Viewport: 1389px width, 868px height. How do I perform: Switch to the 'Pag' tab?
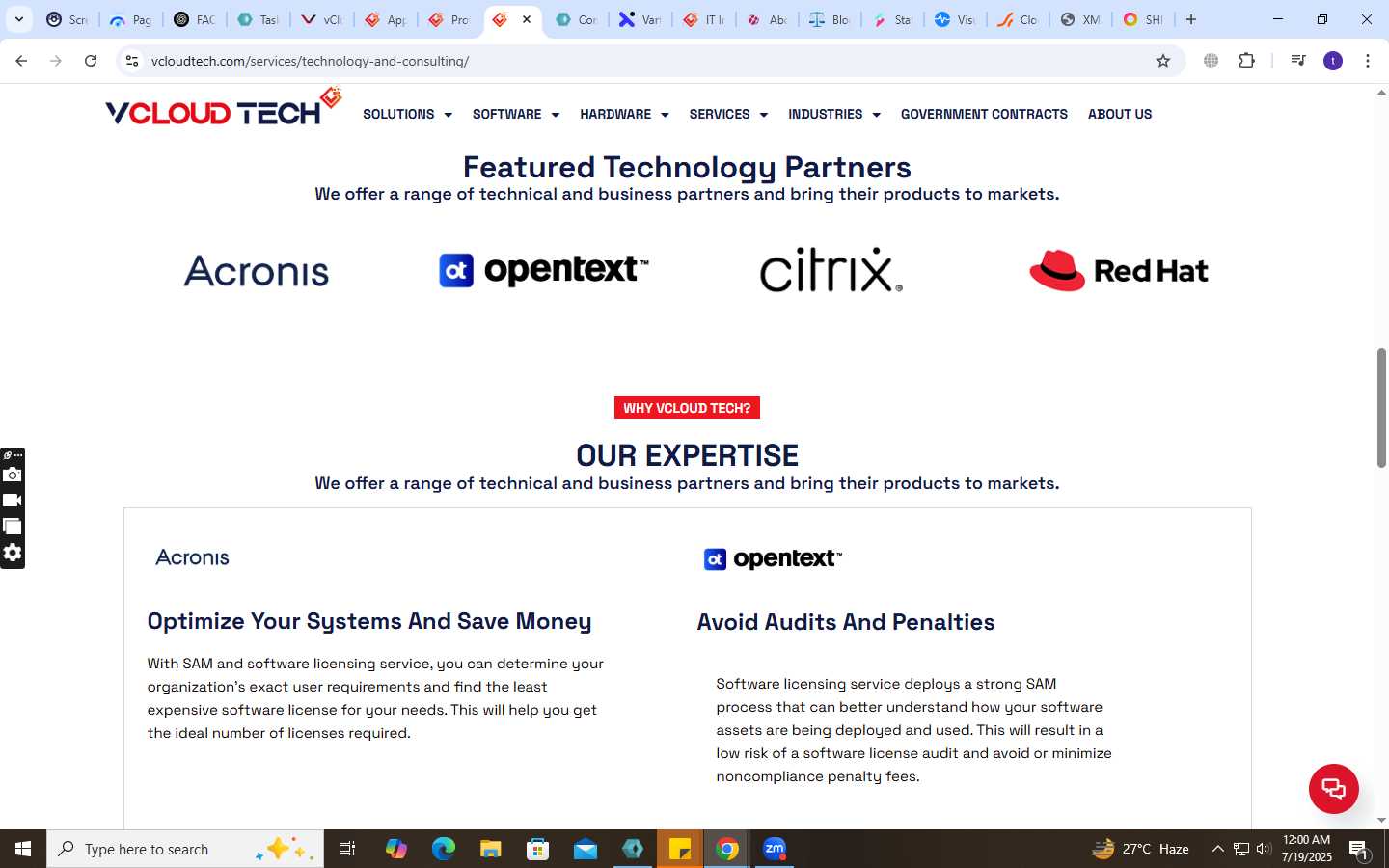click(131, 19)
